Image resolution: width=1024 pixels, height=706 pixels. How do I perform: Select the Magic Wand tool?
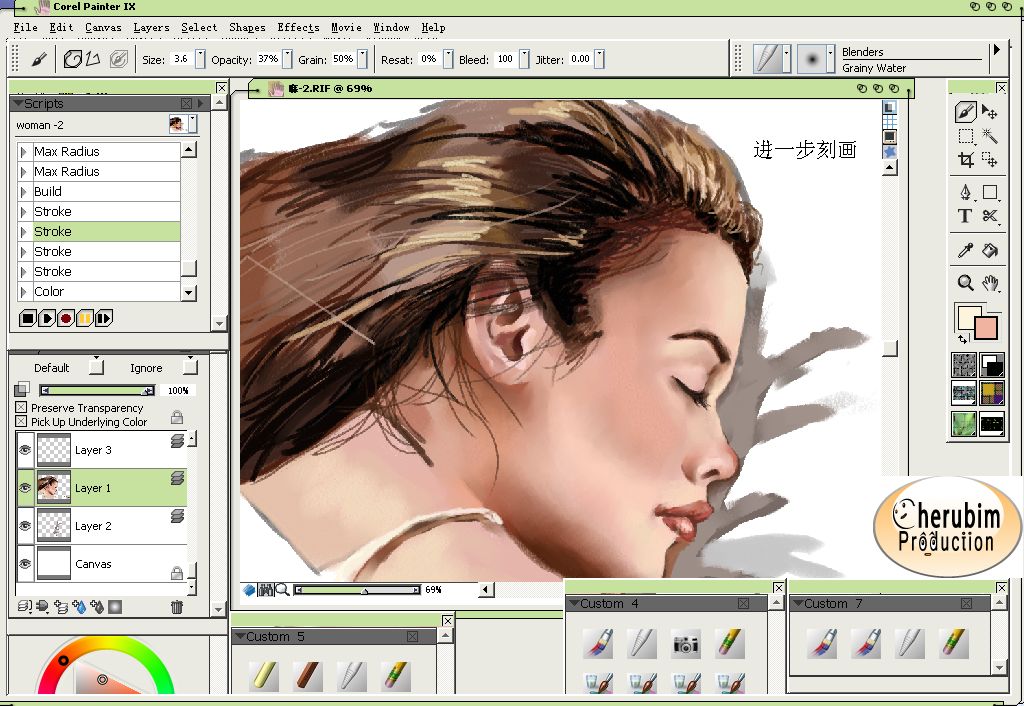click(x=990, y=136)
